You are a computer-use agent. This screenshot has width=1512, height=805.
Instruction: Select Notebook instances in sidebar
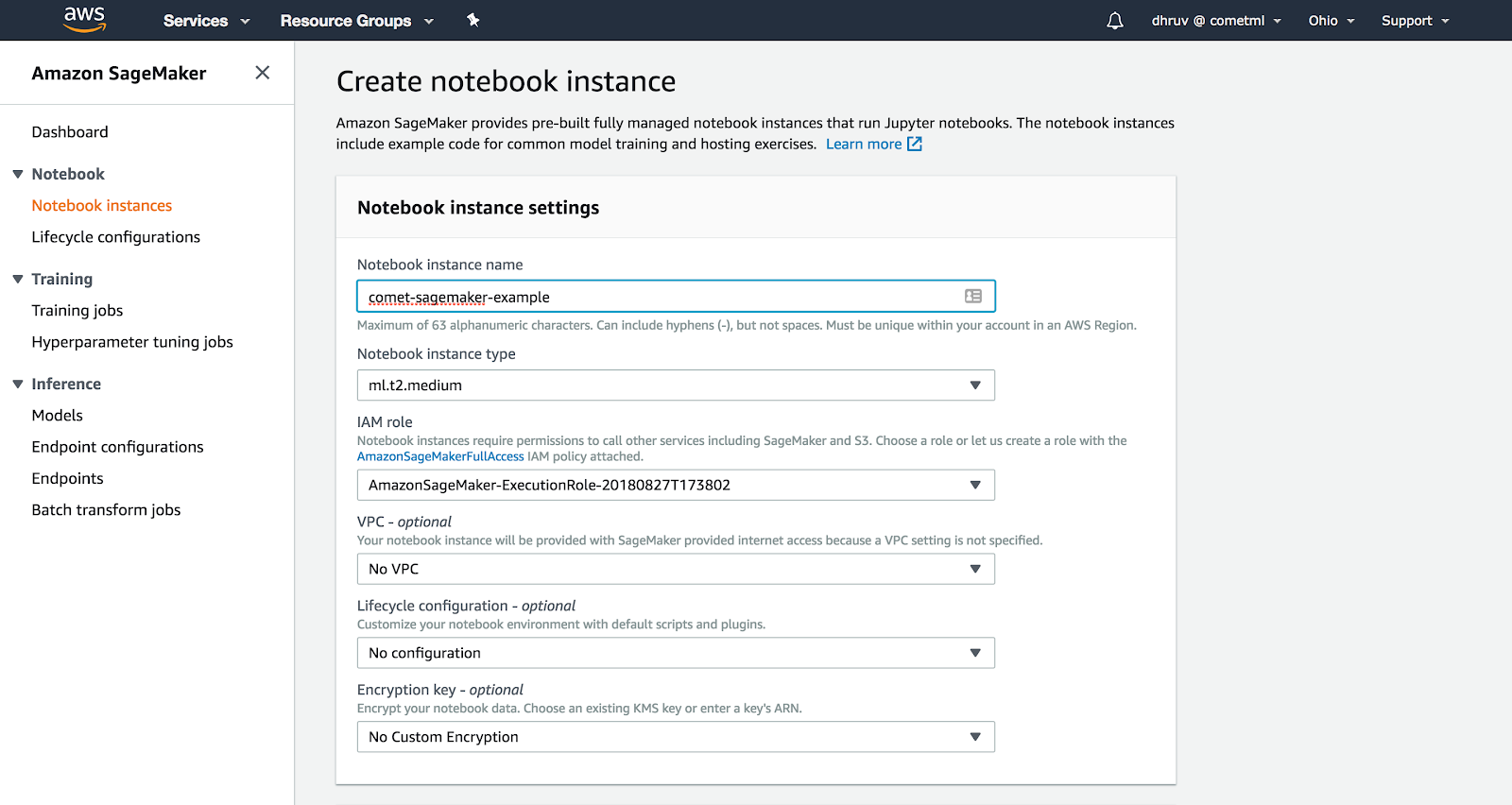coord(102,205)
